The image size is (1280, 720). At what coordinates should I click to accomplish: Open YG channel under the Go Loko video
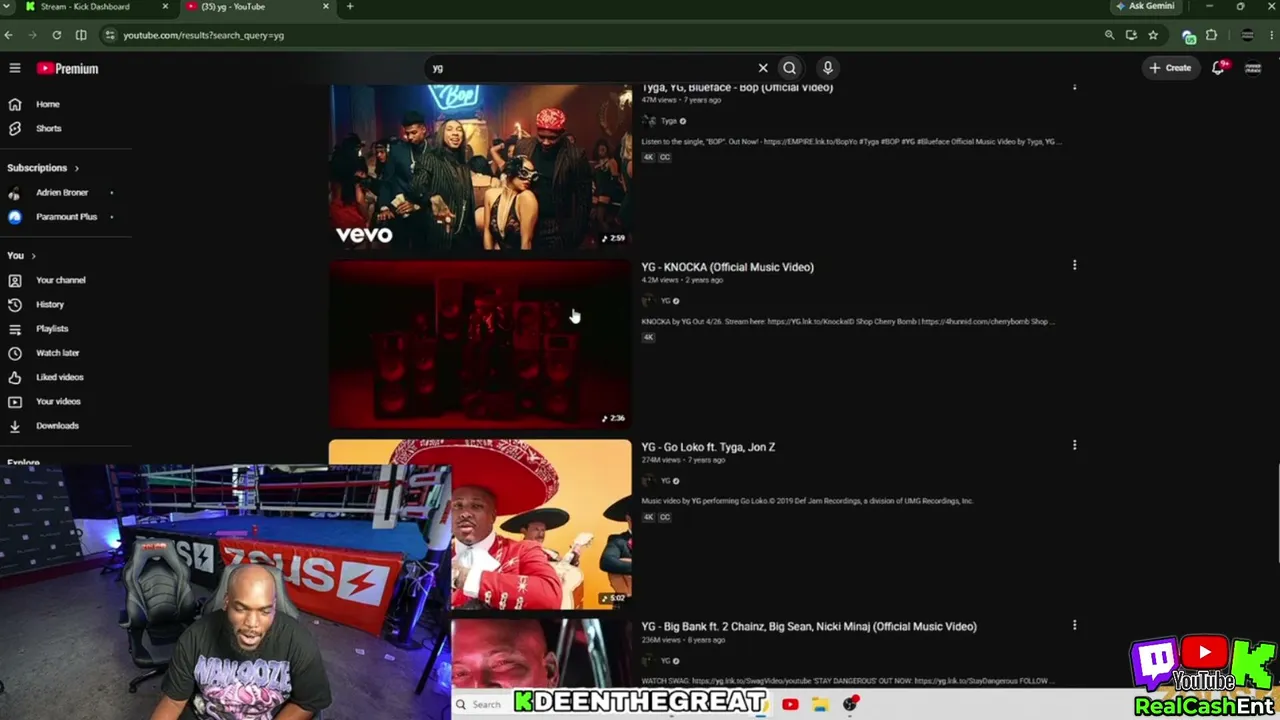(664, 481)
